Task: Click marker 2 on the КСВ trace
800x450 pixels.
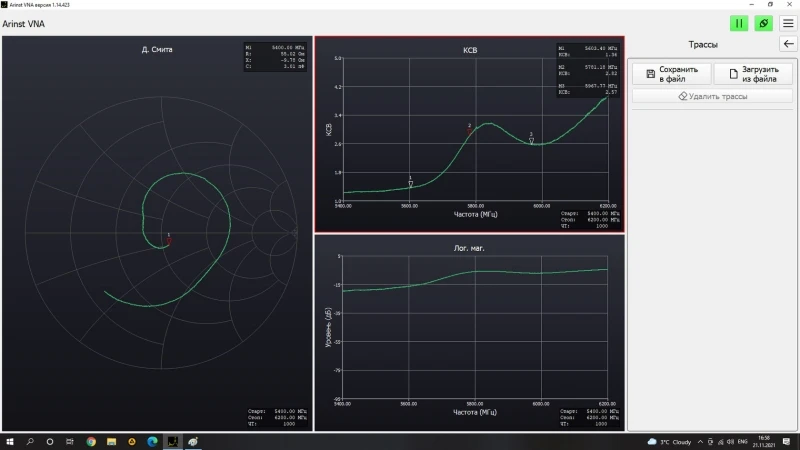Action: [x=469, y=131]
